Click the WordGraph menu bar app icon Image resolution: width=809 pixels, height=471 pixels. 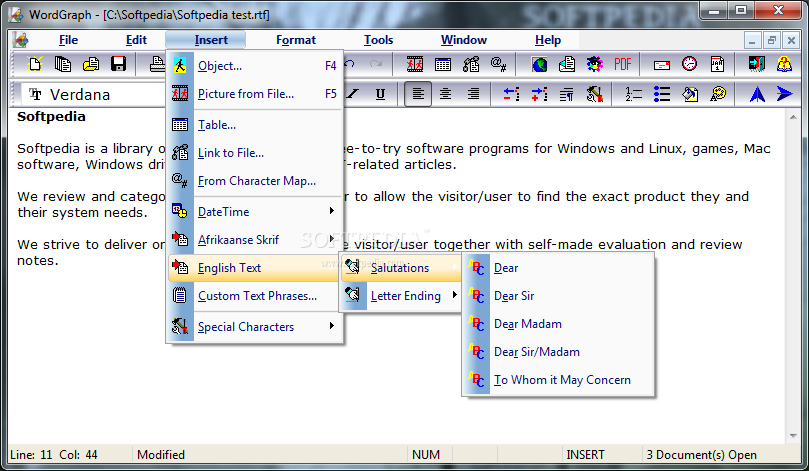21,40
